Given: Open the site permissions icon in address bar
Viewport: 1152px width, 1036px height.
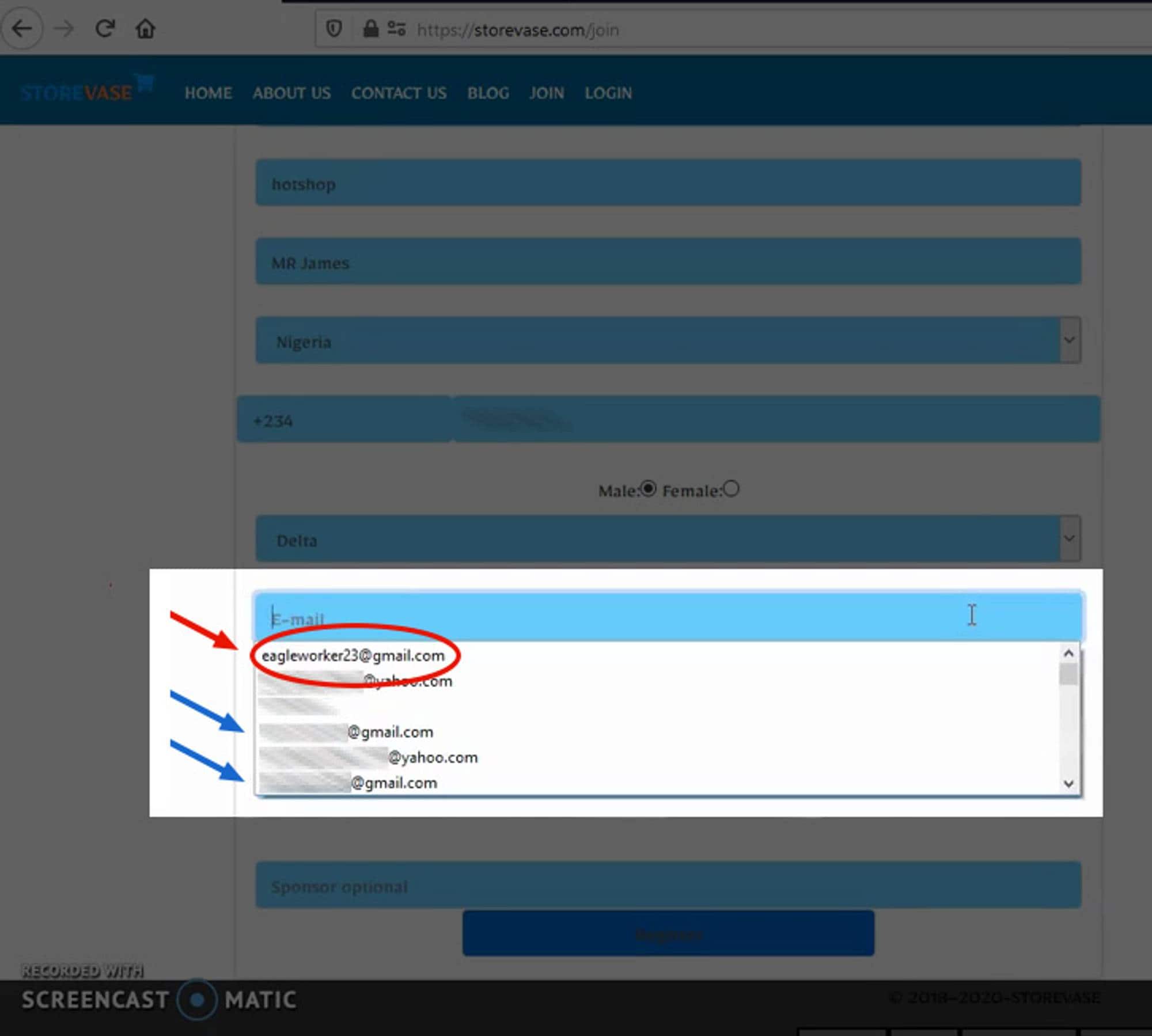Looking at the screenshot, I should click(396, 29).
